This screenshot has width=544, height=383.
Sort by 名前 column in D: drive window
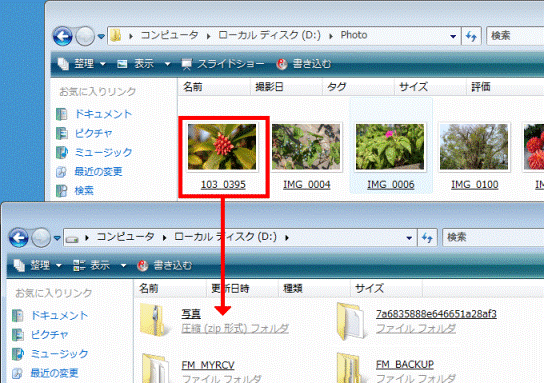point(170,289)
